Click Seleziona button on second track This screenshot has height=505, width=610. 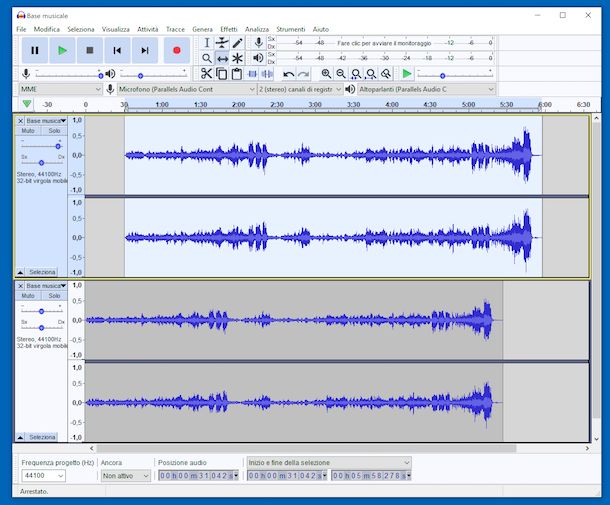42,437
